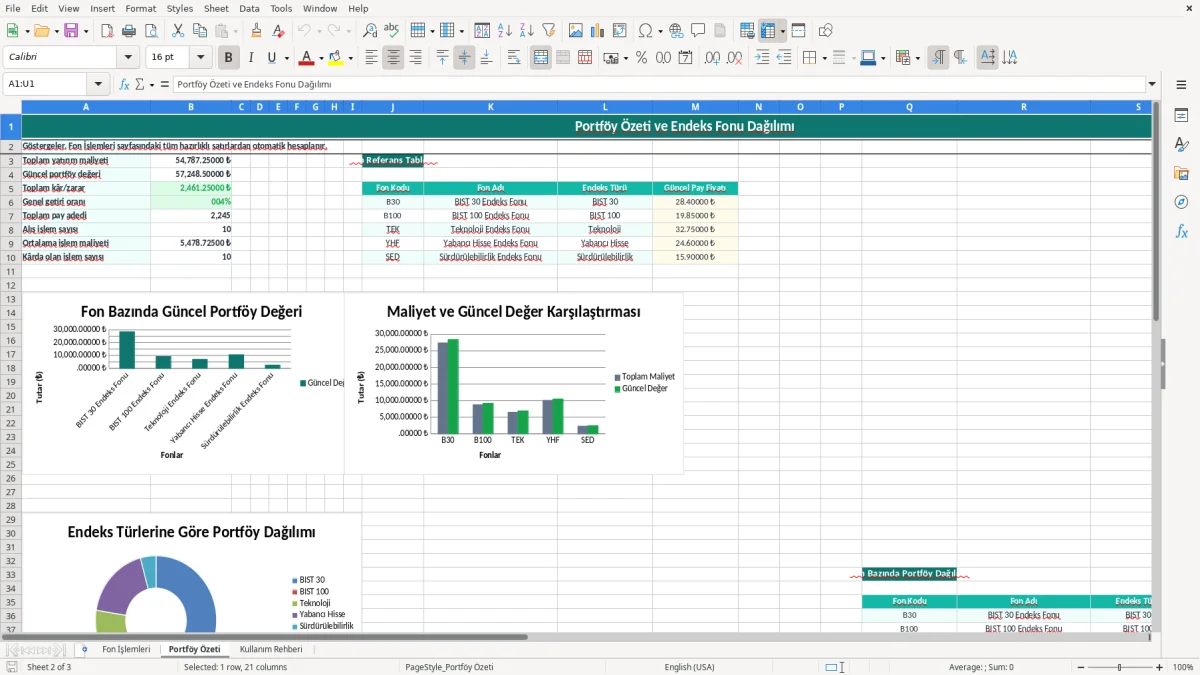
Task: Expand the formula bar
Action: (1152, 85)
